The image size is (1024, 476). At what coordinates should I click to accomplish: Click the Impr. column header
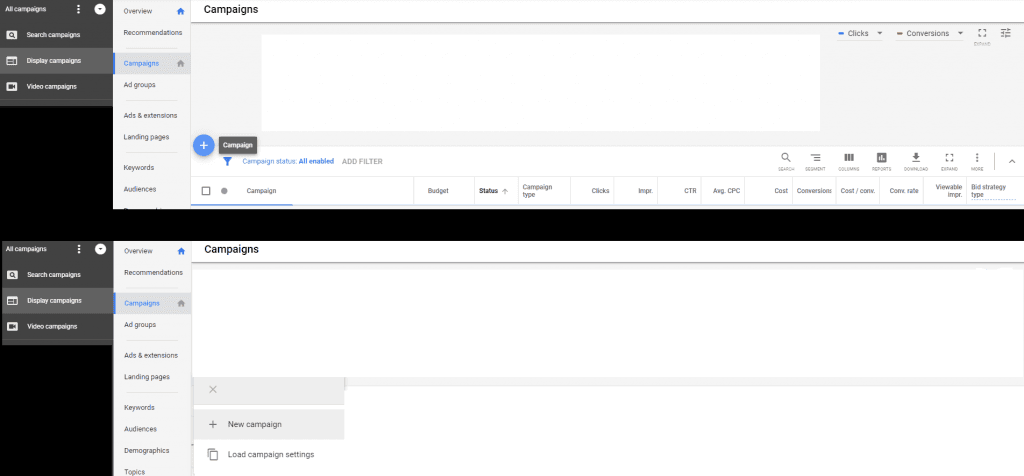tap(646, 191)
